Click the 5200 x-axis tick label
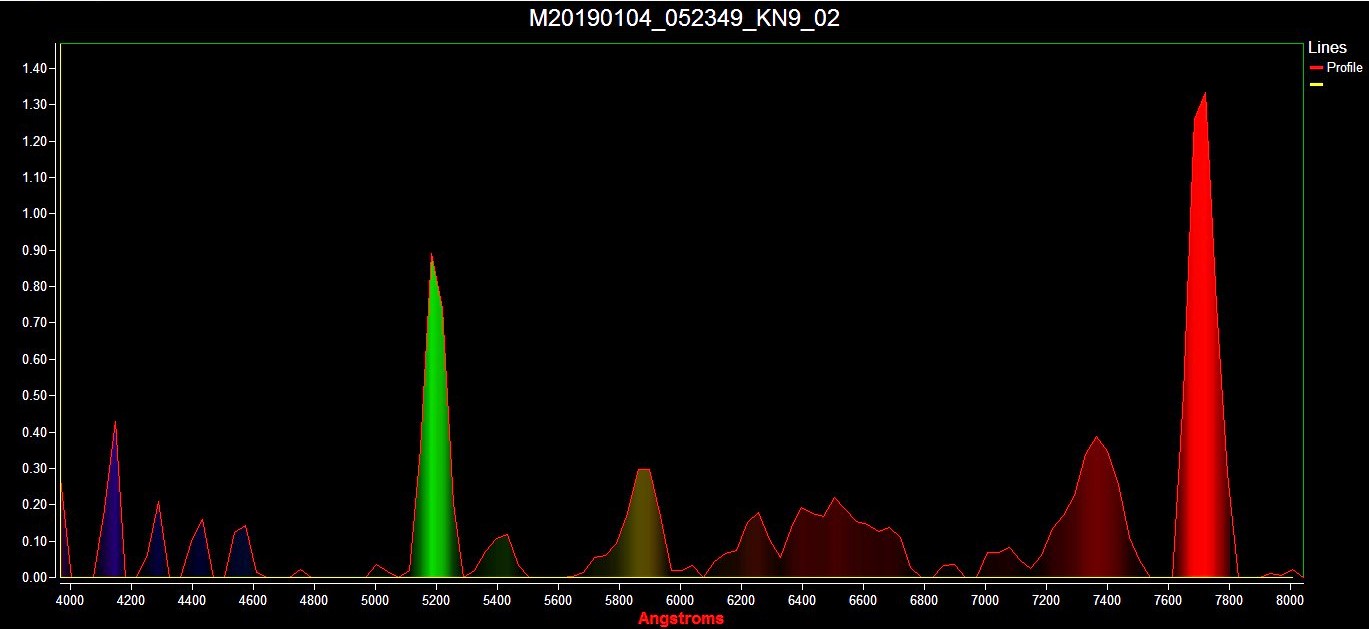Screen dimensions: 1369x629 click(436, 601)
